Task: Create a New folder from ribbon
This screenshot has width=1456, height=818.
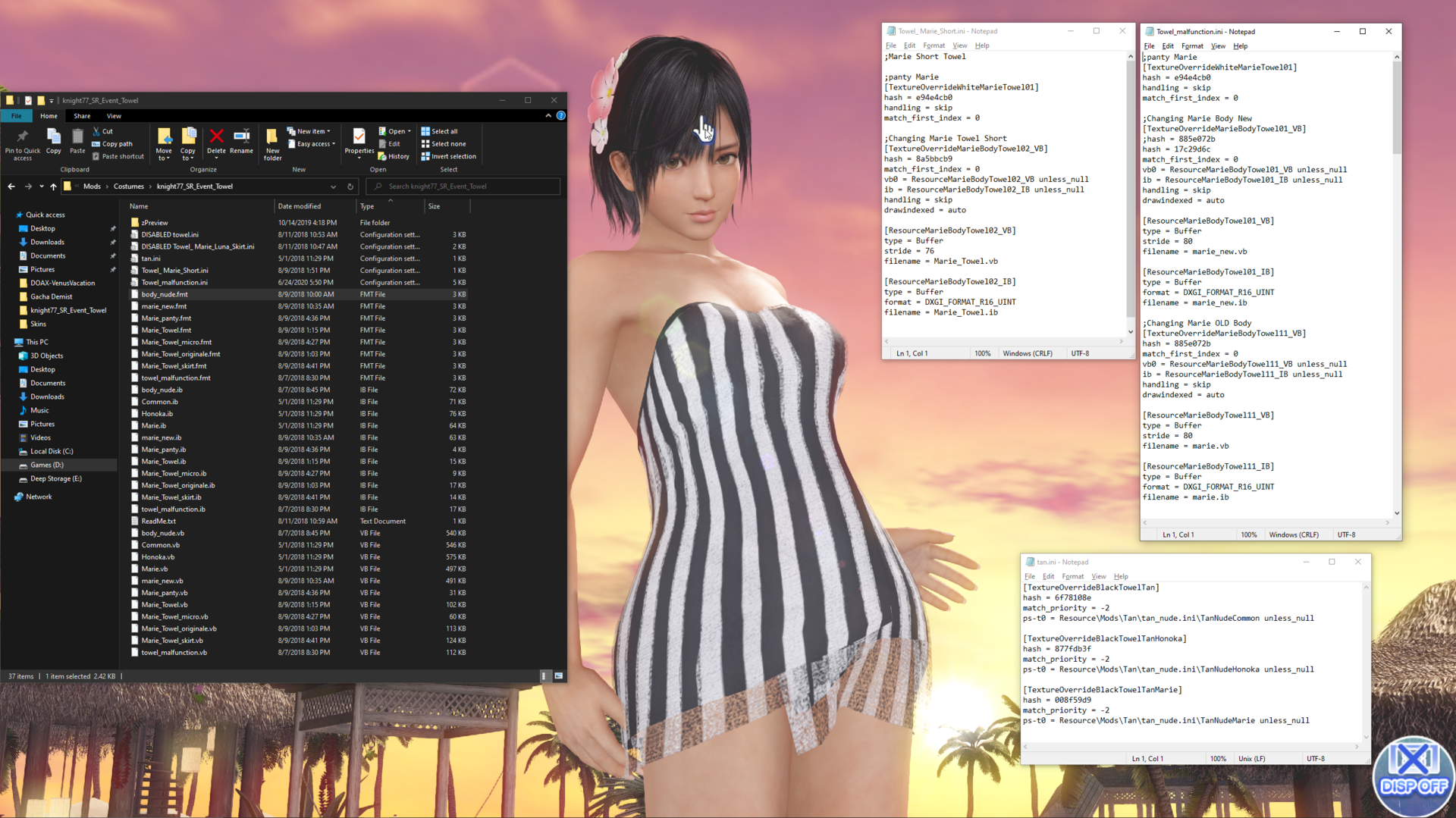Action: pos(272,144)
